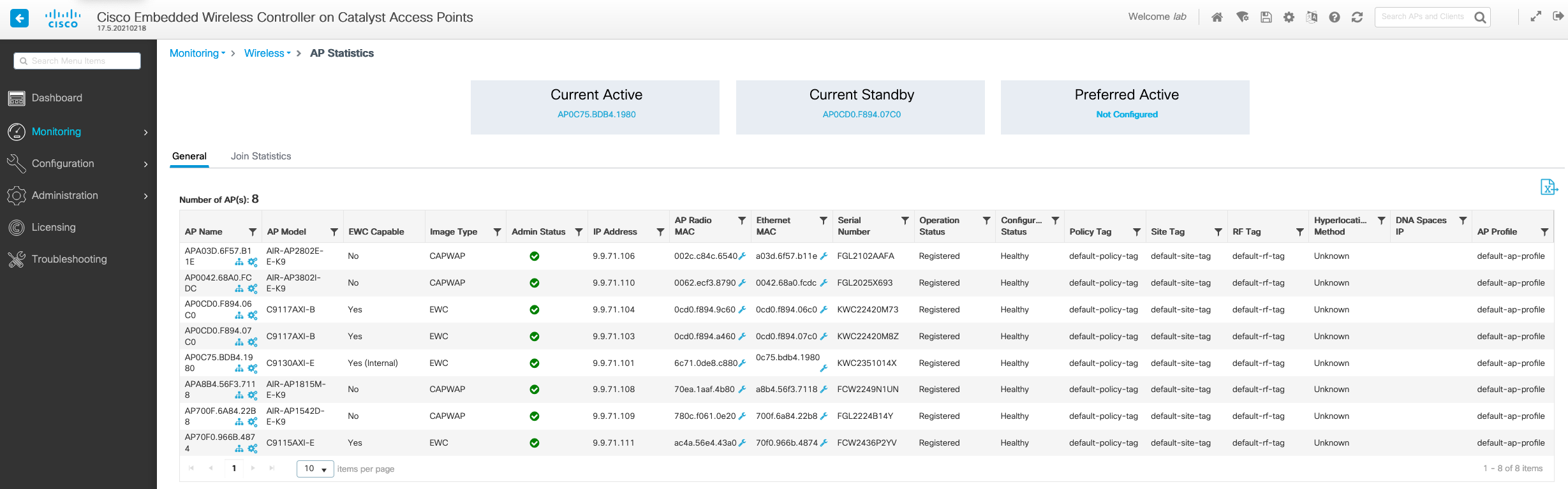Refresh the page with the refresh icon

click(1357, 17)
